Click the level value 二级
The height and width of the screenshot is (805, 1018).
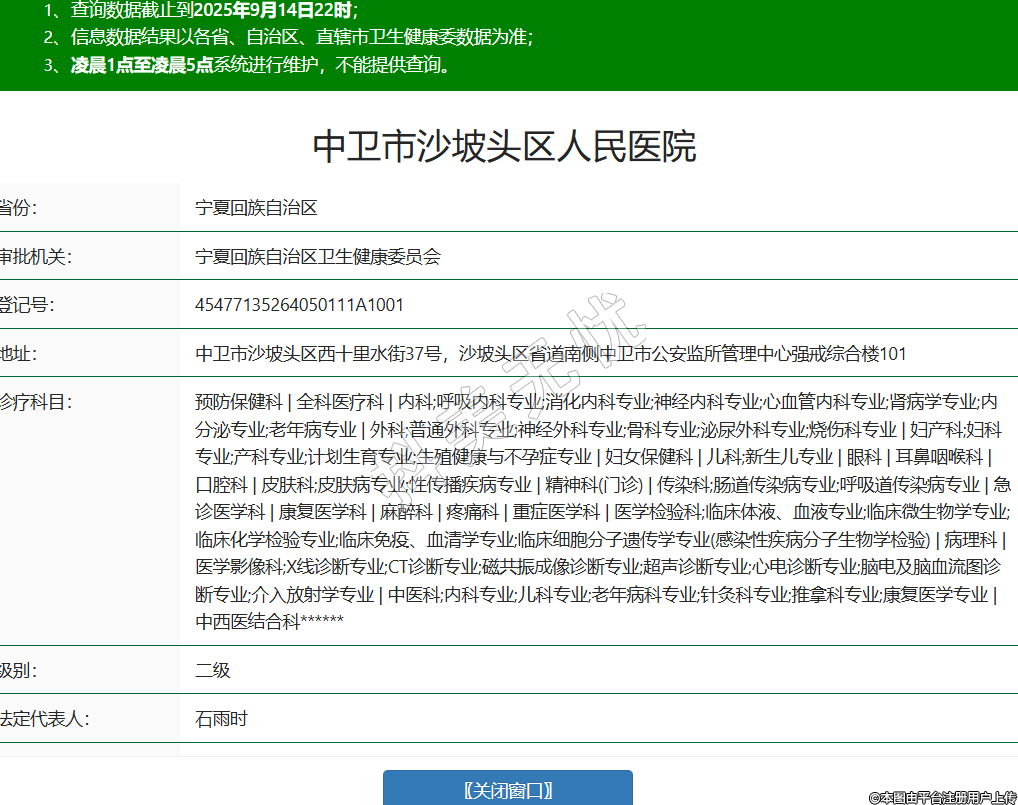(x=213, y=670)
